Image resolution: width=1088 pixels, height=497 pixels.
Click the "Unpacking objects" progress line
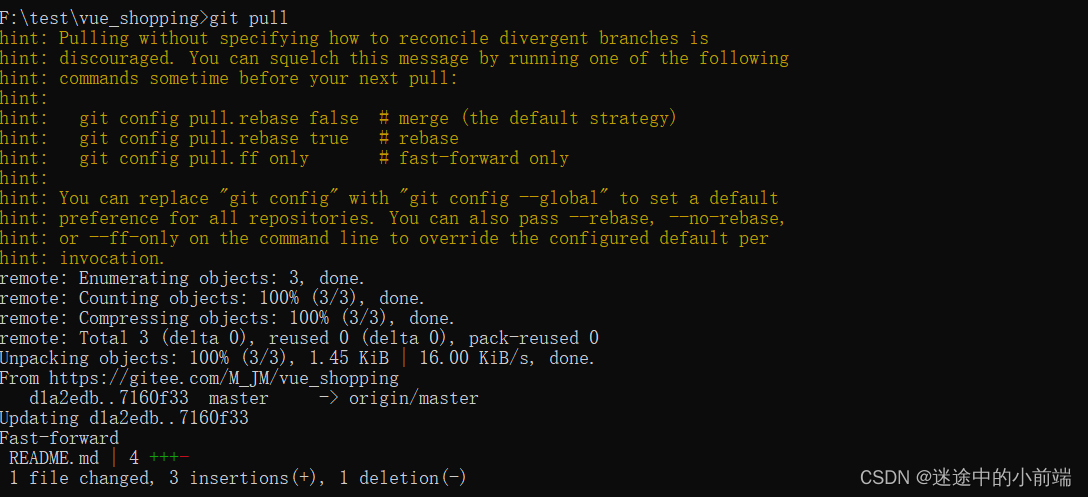coord(297,358)
